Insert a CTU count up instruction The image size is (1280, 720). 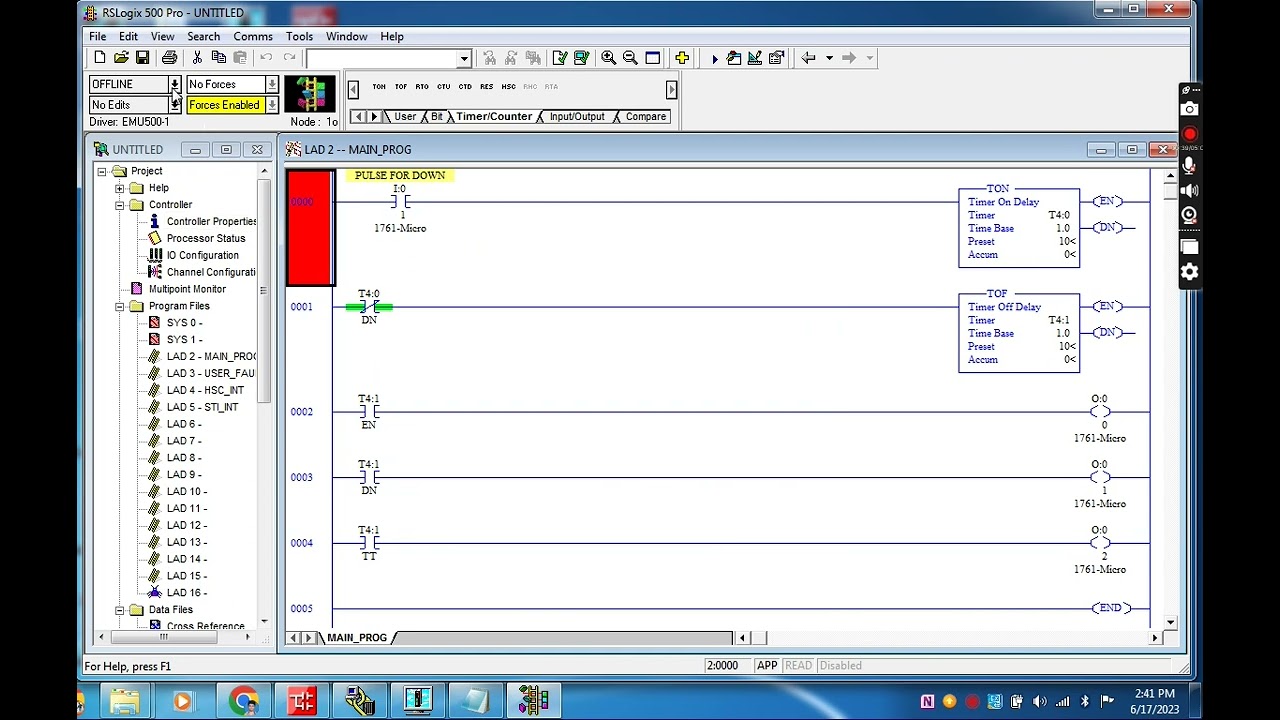(x=443, y=87)
